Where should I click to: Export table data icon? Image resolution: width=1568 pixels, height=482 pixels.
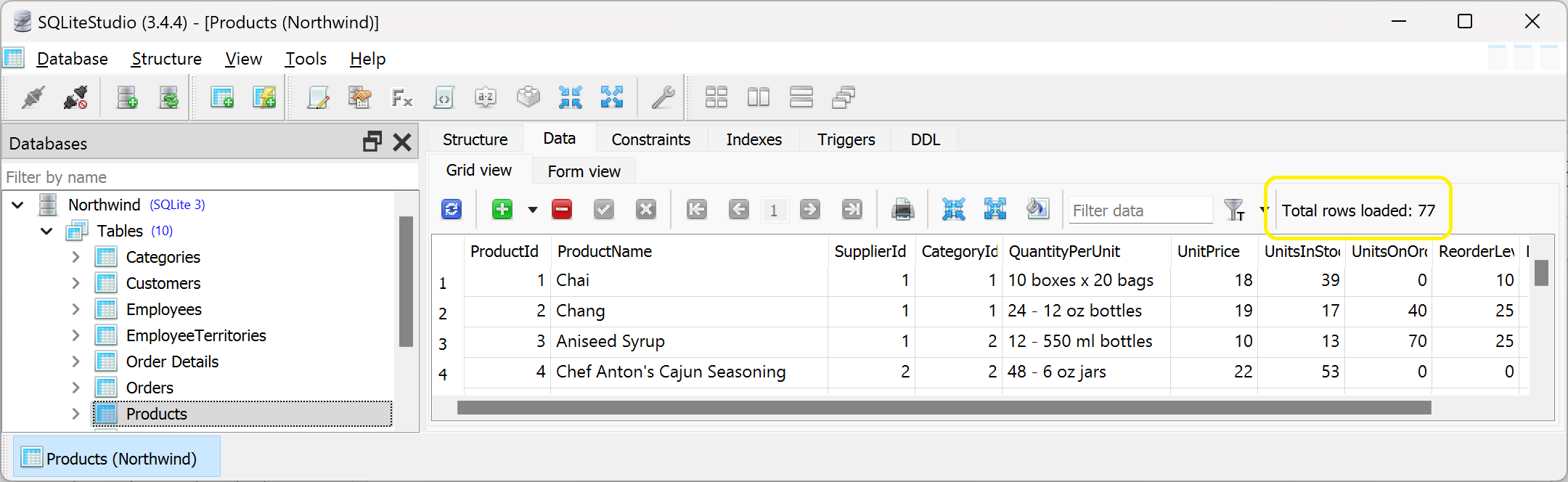pos(995,210)
